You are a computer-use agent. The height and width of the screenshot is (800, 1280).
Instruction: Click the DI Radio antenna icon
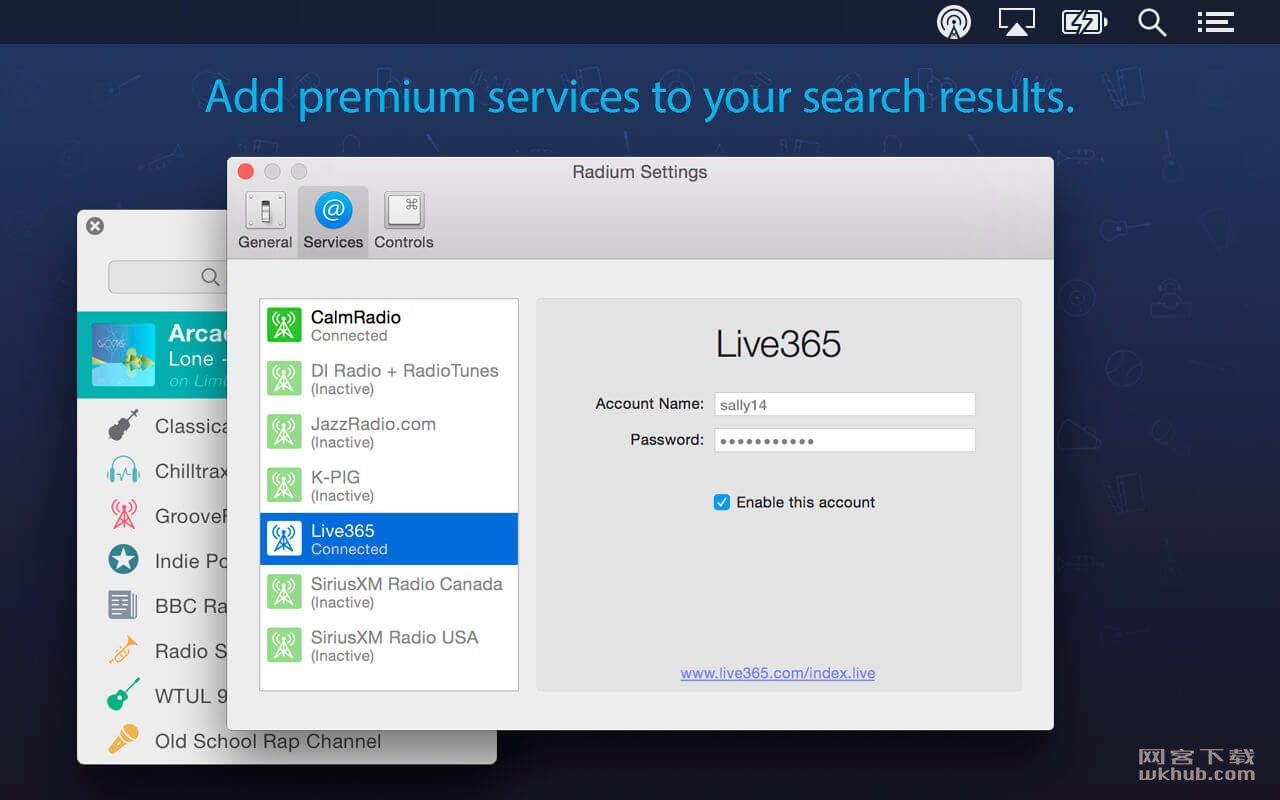pyautogui.click(x=284, y=379)
